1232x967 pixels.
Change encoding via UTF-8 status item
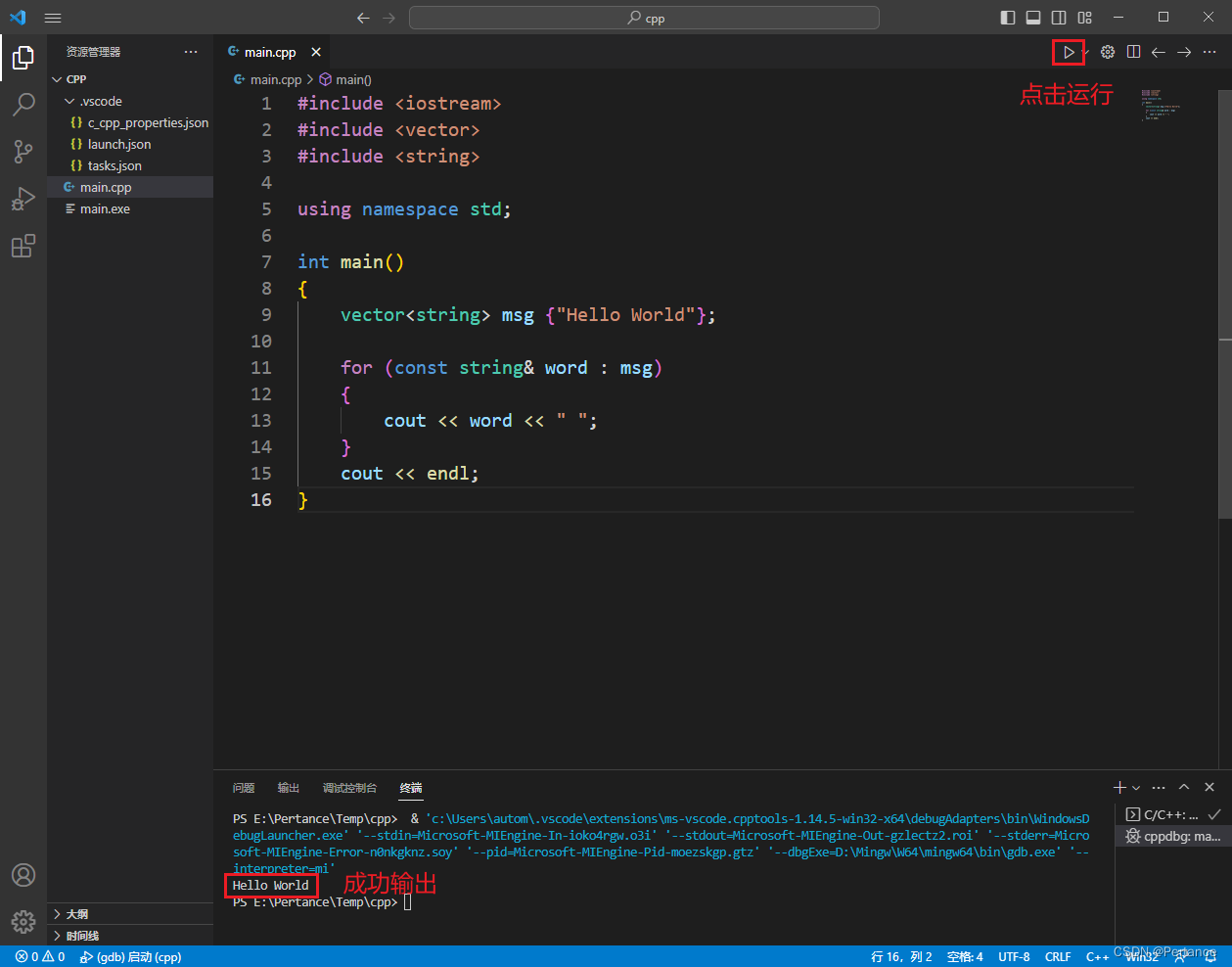tap(1014, 957)
